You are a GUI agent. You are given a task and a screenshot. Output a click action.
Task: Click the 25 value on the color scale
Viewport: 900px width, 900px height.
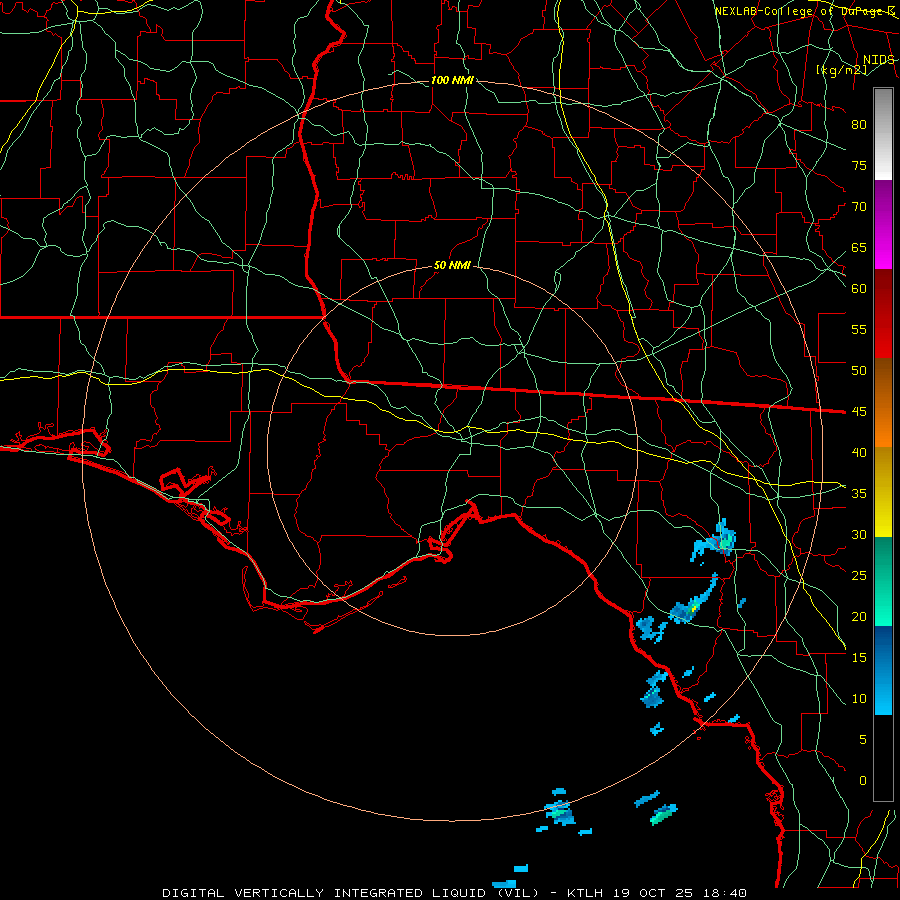859,576
